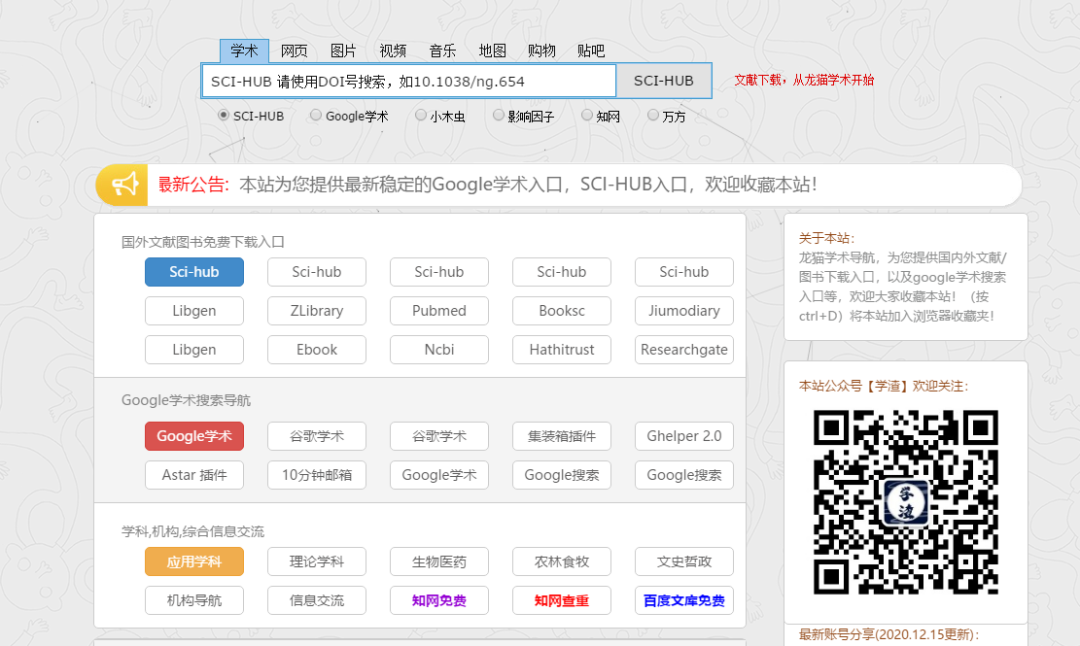Screen dimensions: 1080x646
Task: Switch to the 购物 tab
Action: point(541,51)
